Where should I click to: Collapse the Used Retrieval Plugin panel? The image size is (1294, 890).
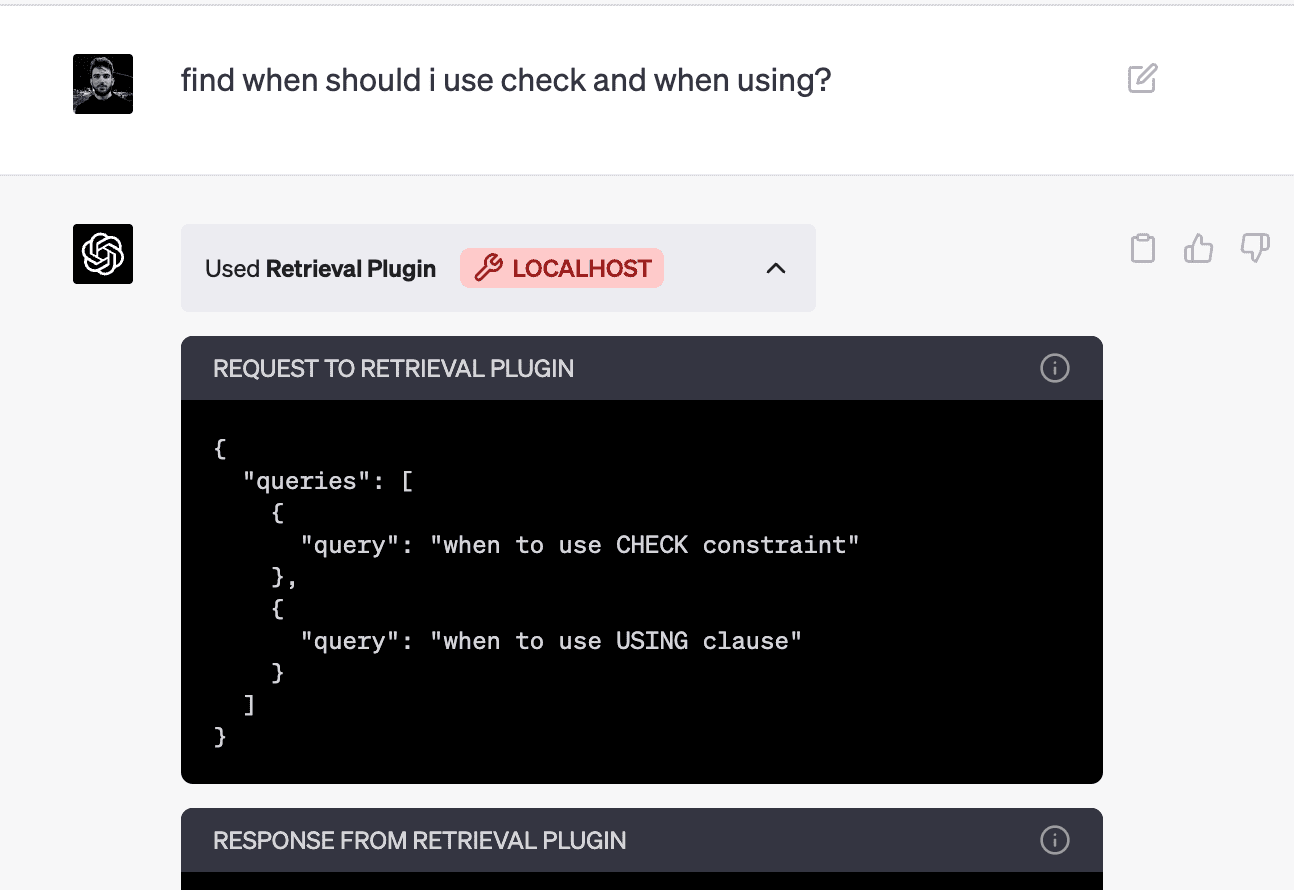click(x=776, y=268)
